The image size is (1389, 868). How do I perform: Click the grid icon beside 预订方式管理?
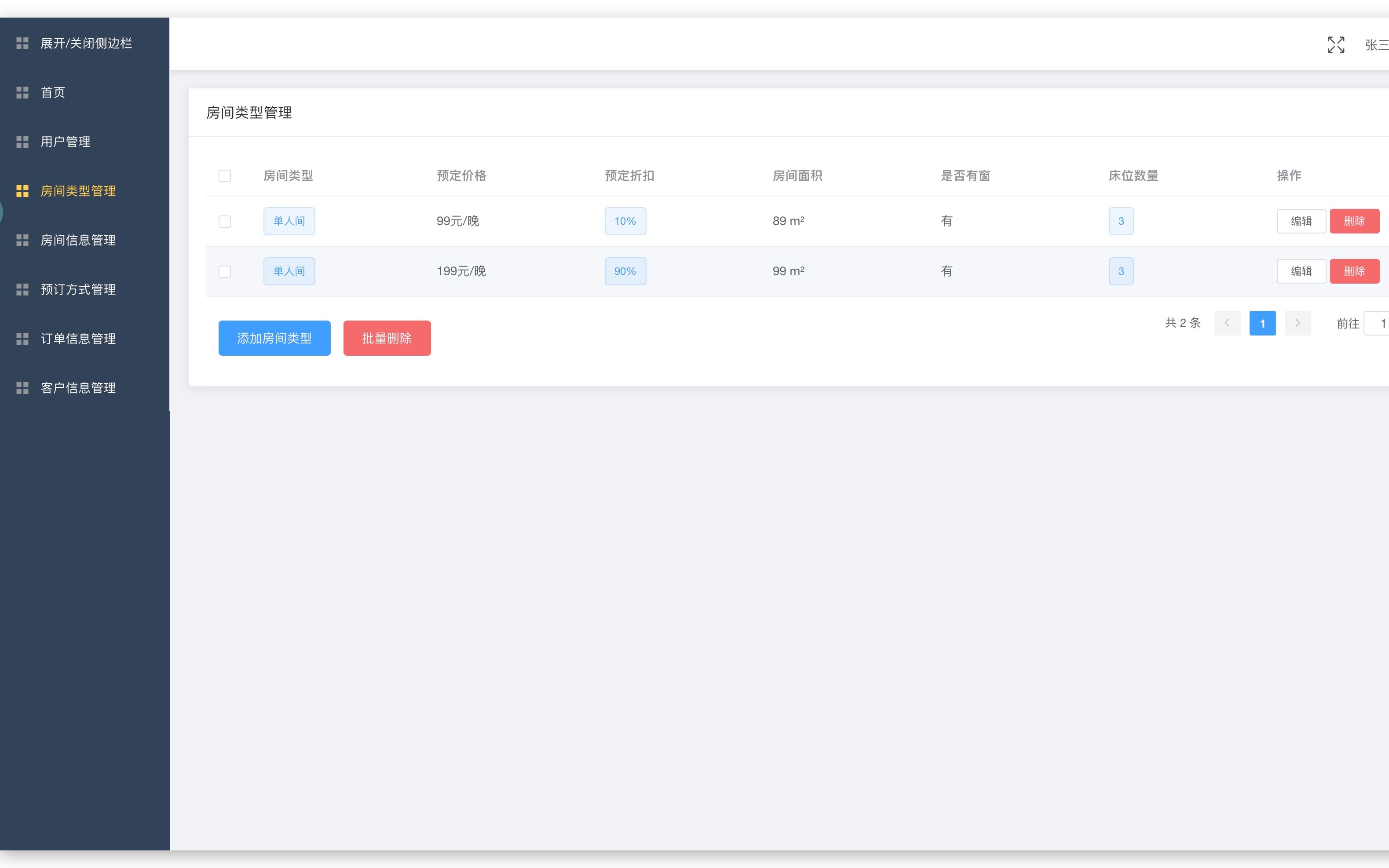click(x=22, y=290)
